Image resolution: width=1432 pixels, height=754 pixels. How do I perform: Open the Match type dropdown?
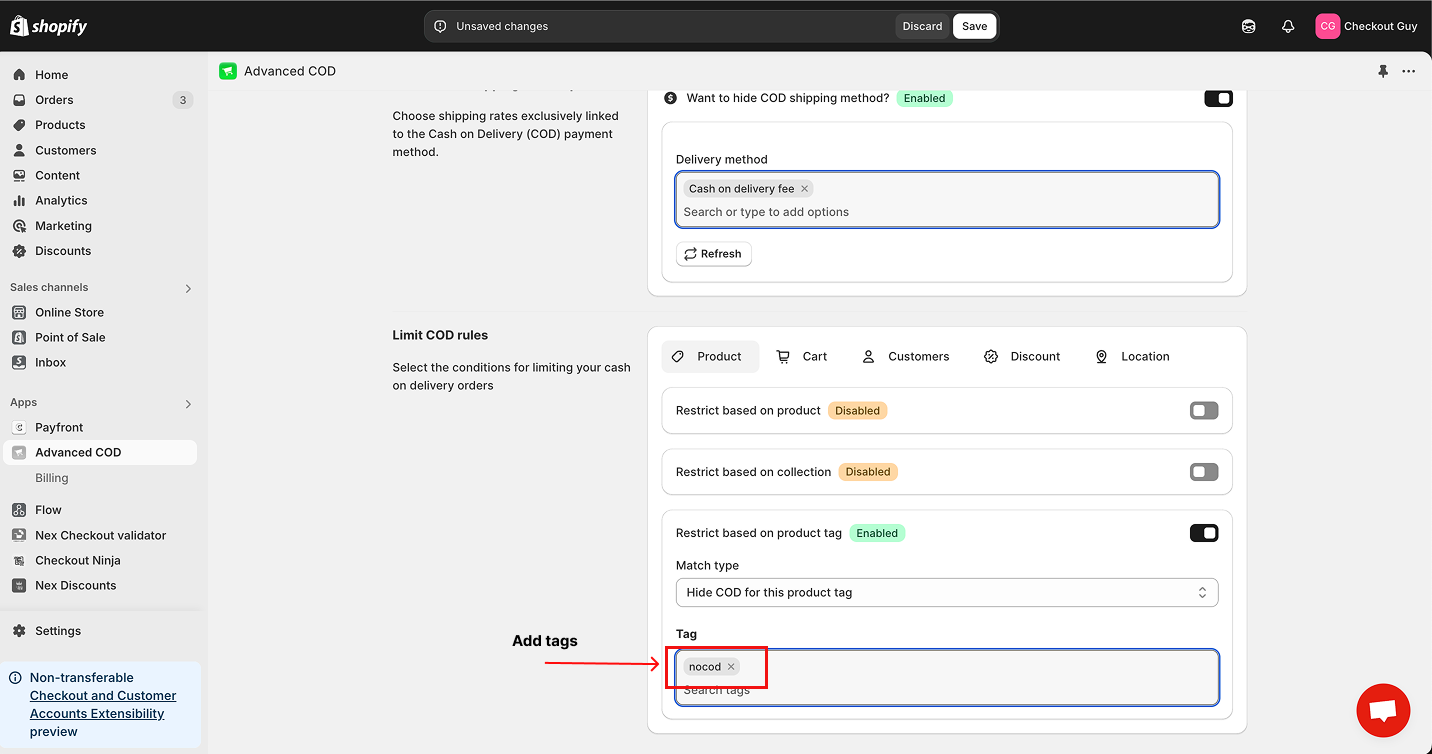pyautogui.click(x=946, y=592)
